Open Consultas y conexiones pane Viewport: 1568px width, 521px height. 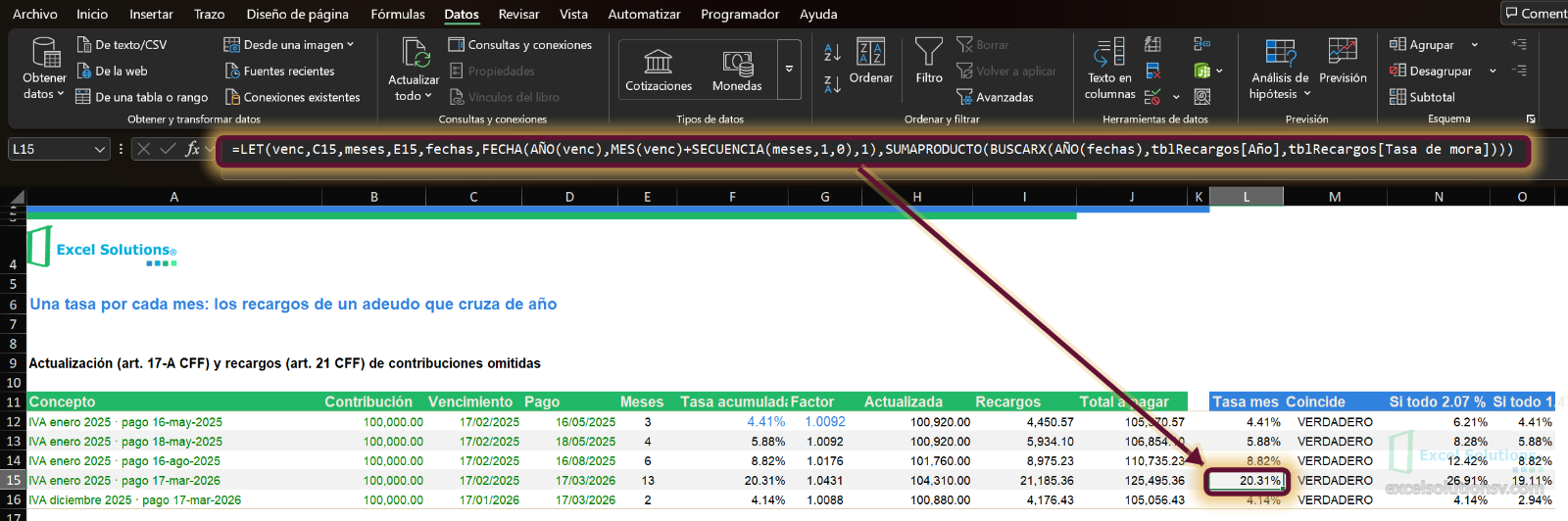(x=520, y=45)
